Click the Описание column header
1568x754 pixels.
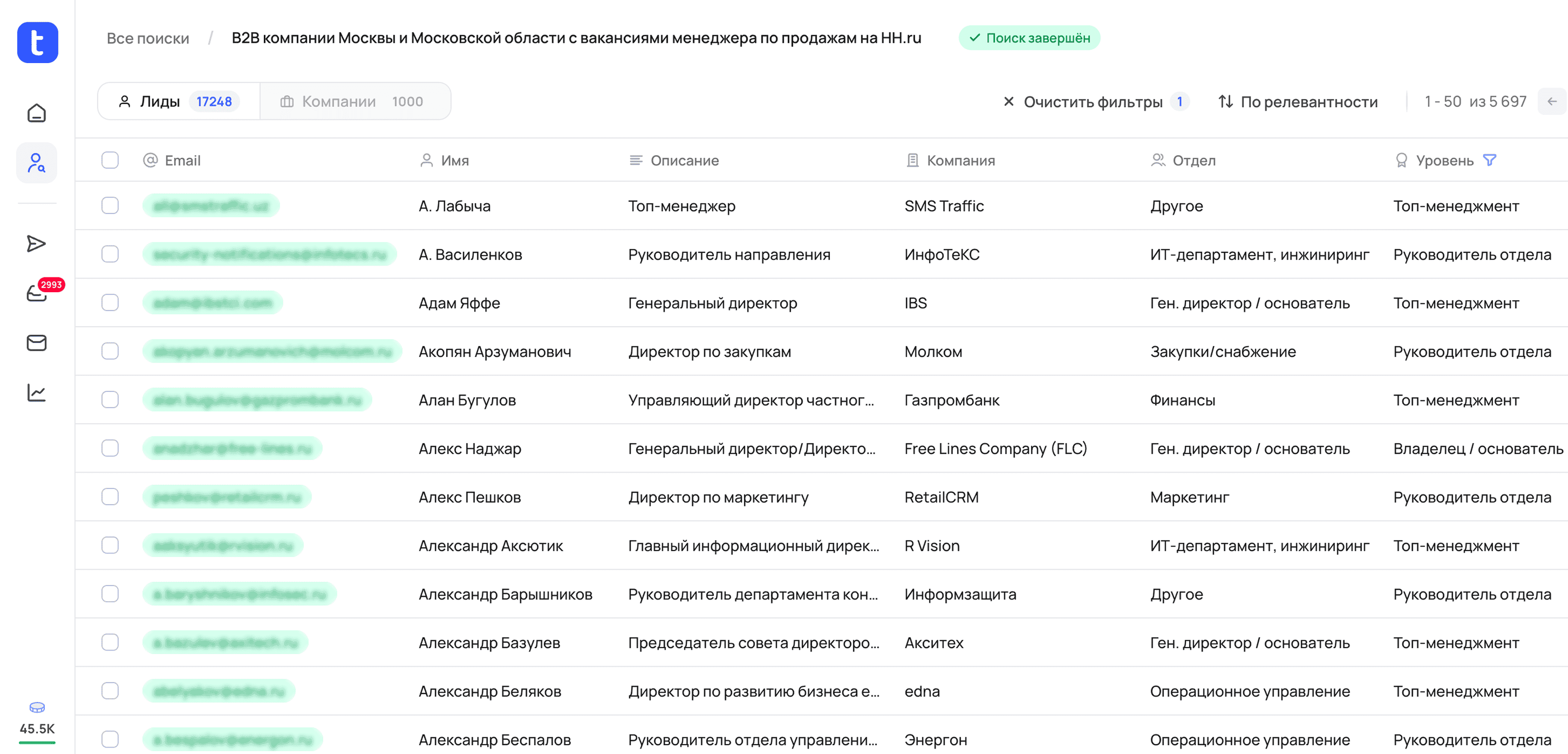[674, 160]
